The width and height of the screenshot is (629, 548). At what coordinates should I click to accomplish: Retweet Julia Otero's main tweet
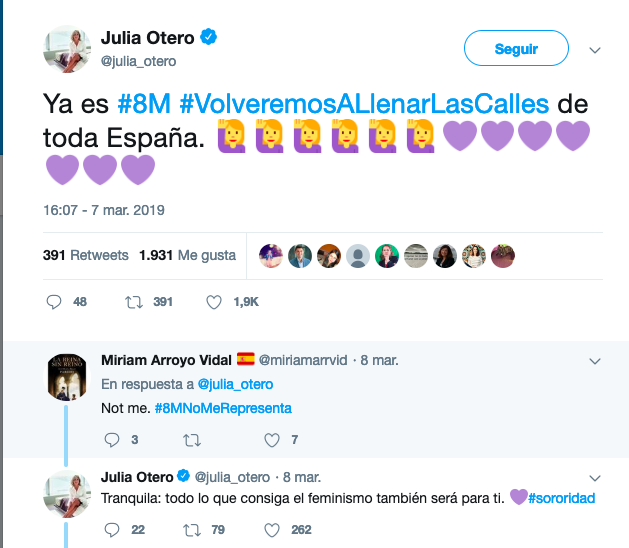click(134, 302)
